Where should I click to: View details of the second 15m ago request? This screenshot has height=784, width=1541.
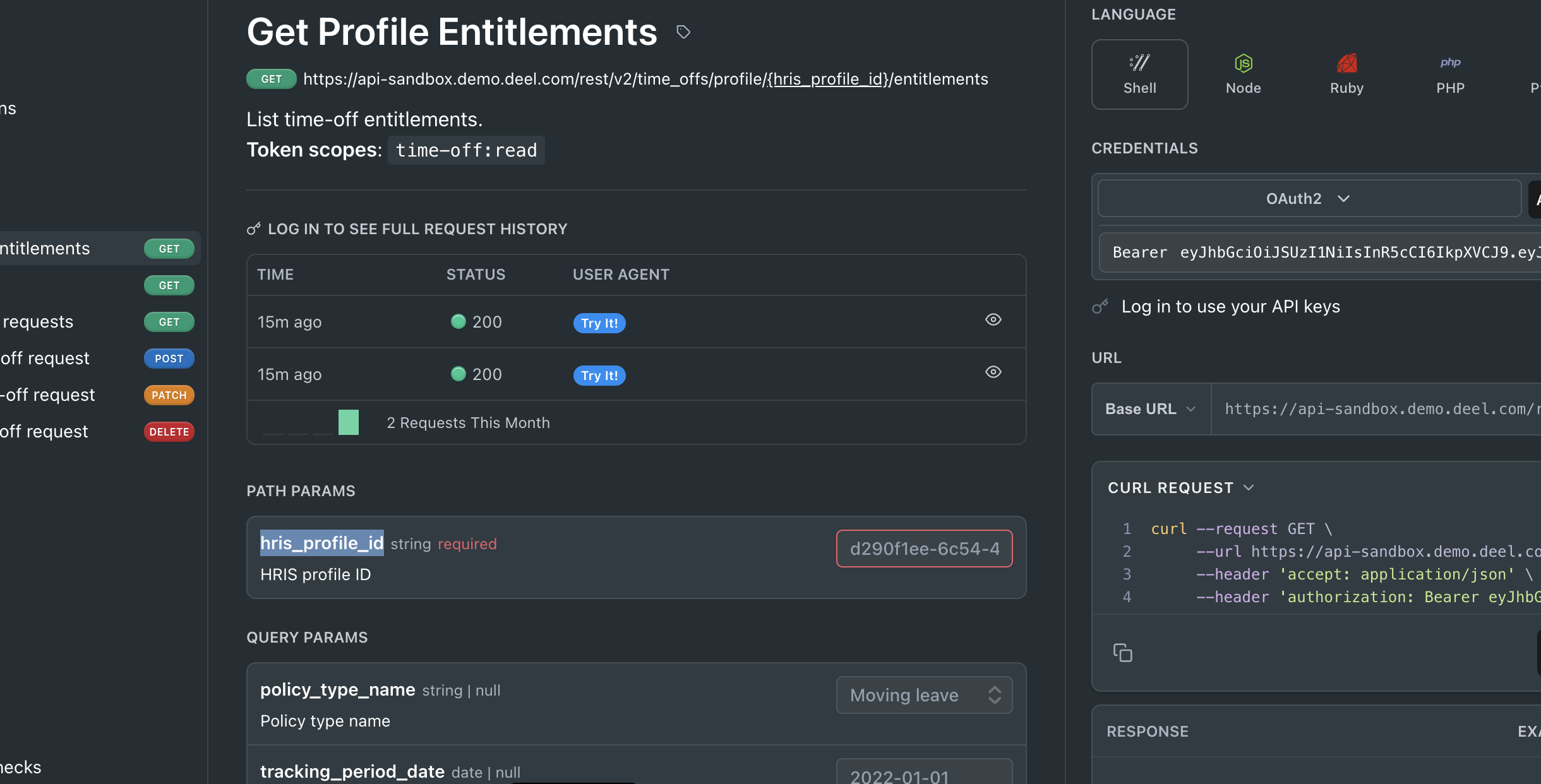coord(993,372)
